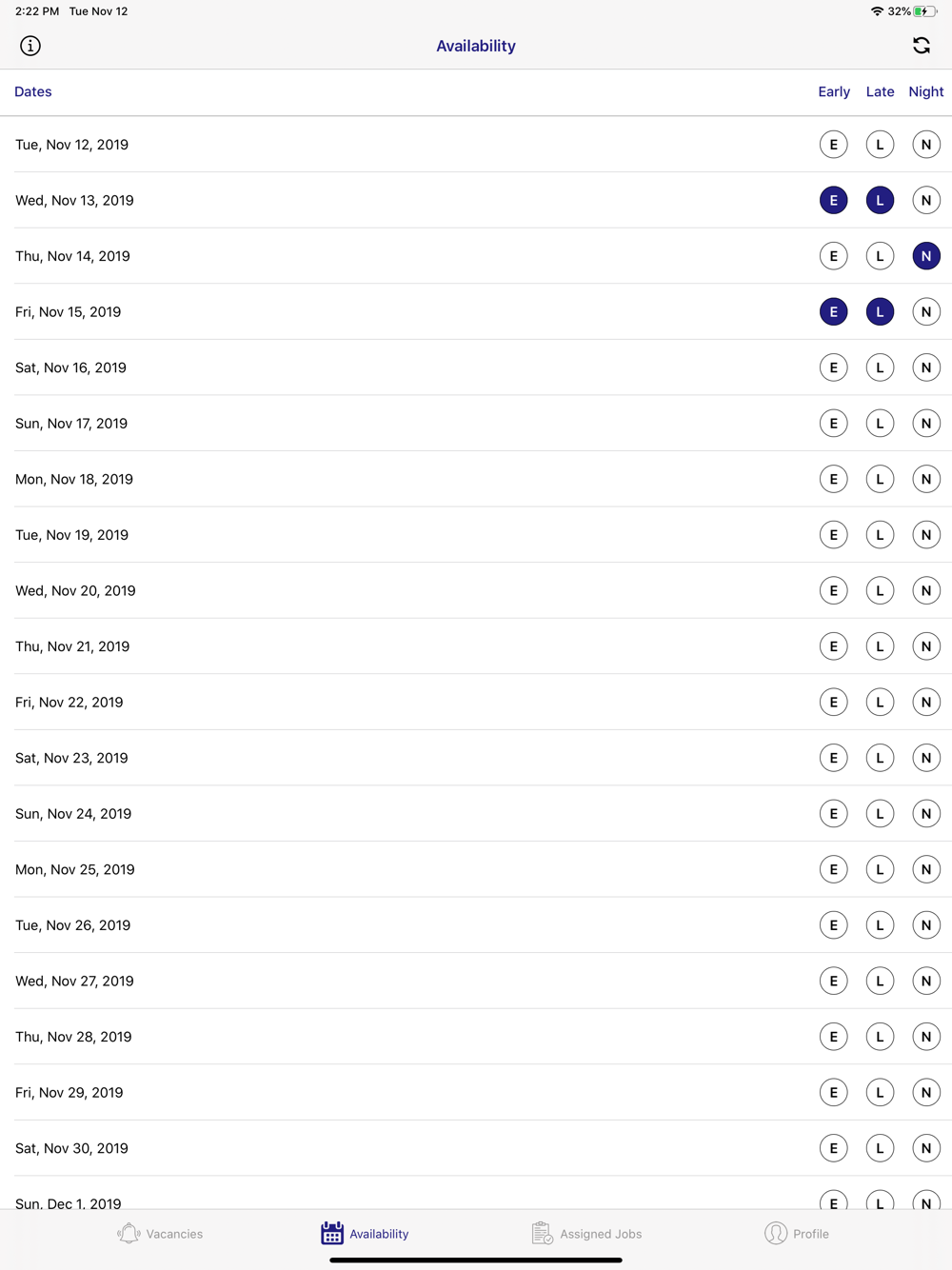Click the Night column header
The height and width of the screenshot is (1270, 952).
[x=926, y=91]
